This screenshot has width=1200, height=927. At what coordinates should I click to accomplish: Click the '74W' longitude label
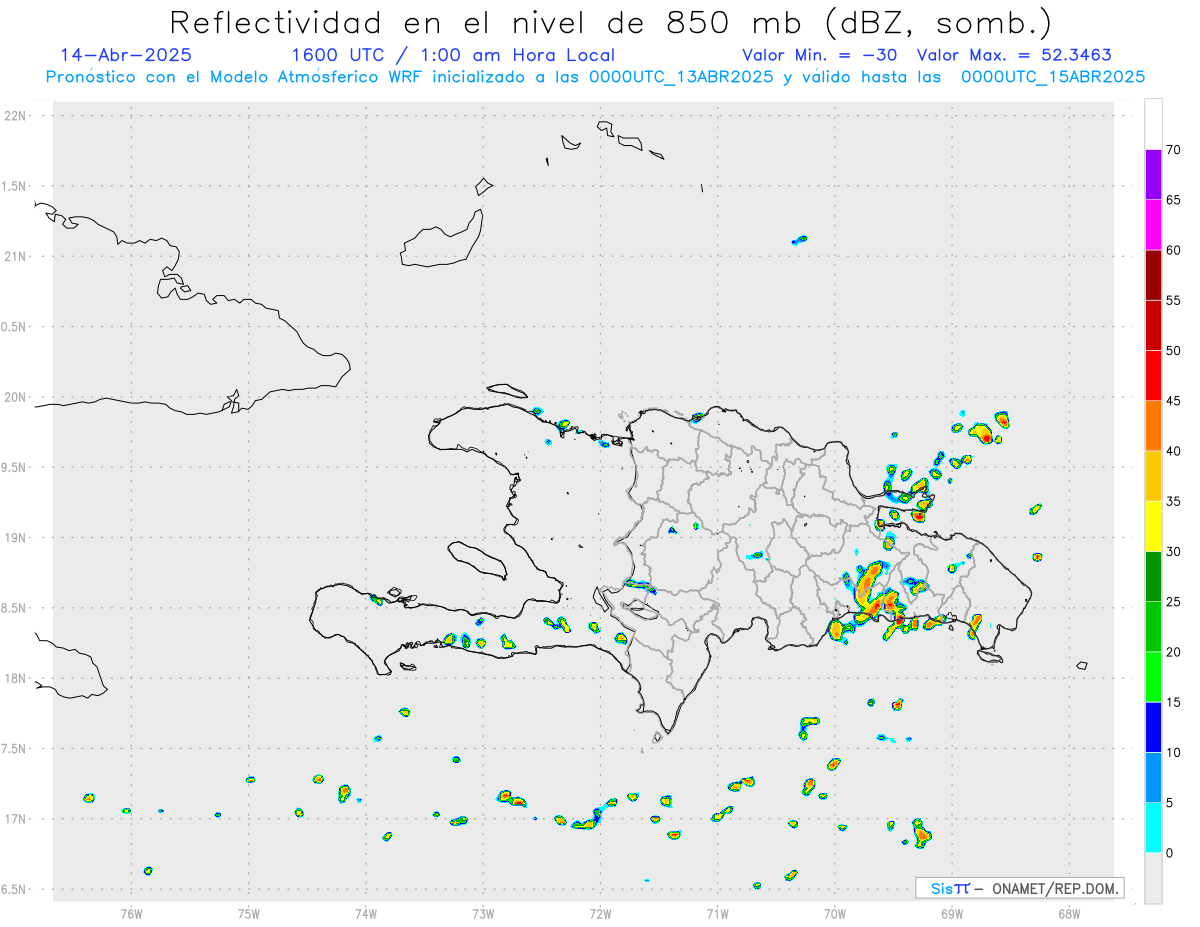(366, 912)
